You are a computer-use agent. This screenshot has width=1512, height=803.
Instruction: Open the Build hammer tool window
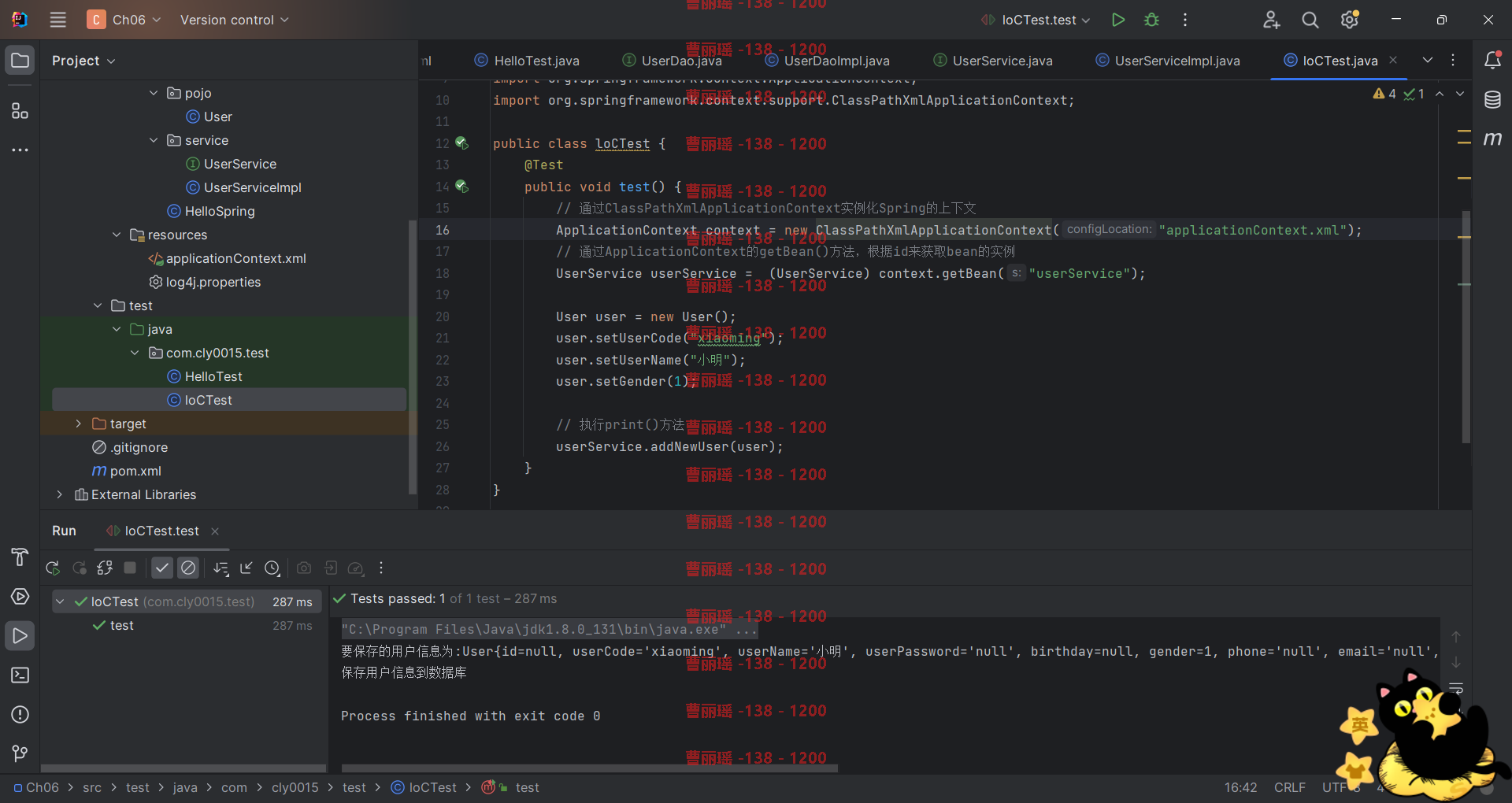click(x=20, y=557)
